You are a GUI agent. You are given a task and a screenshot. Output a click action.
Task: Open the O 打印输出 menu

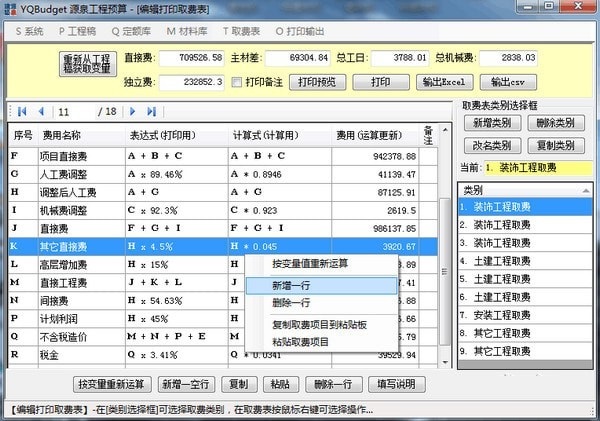point(300,31)
